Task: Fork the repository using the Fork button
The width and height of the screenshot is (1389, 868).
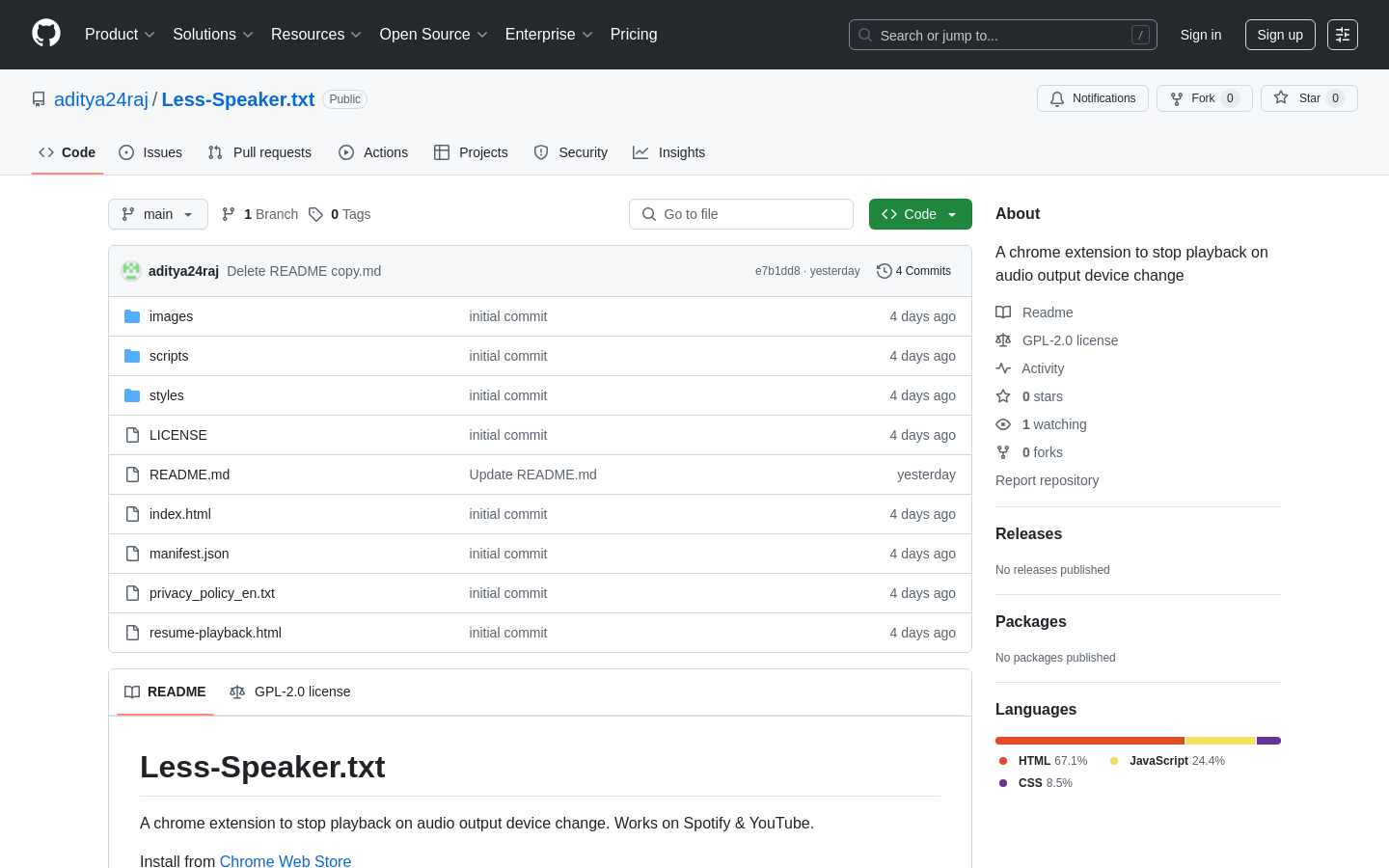Action: 1205,98
